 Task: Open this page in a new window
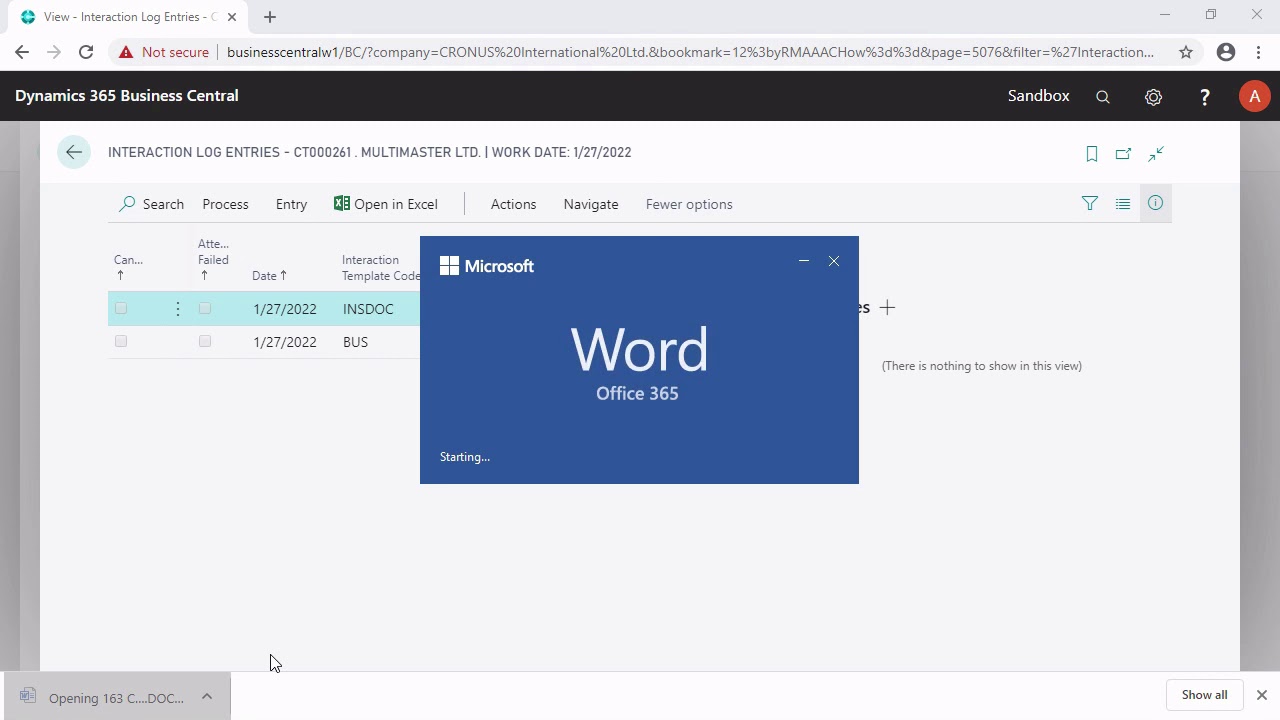(1124, 153)
